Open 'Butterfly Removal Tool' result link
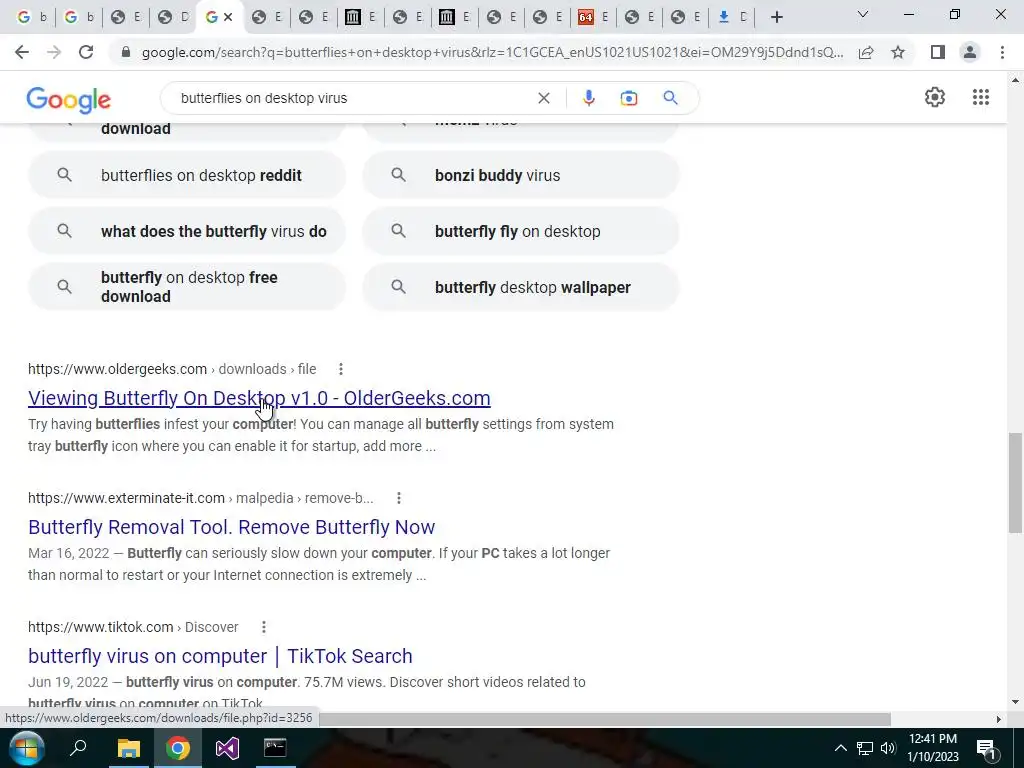The image size is (1024, 768). (x=231, y=527)
